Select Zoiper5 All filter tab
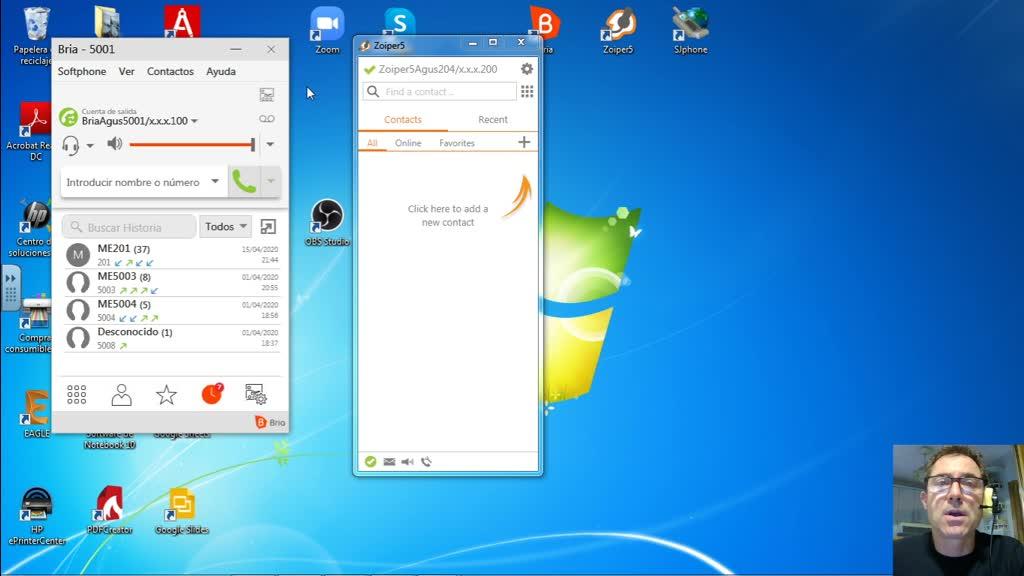 click(x=372, y=142)
